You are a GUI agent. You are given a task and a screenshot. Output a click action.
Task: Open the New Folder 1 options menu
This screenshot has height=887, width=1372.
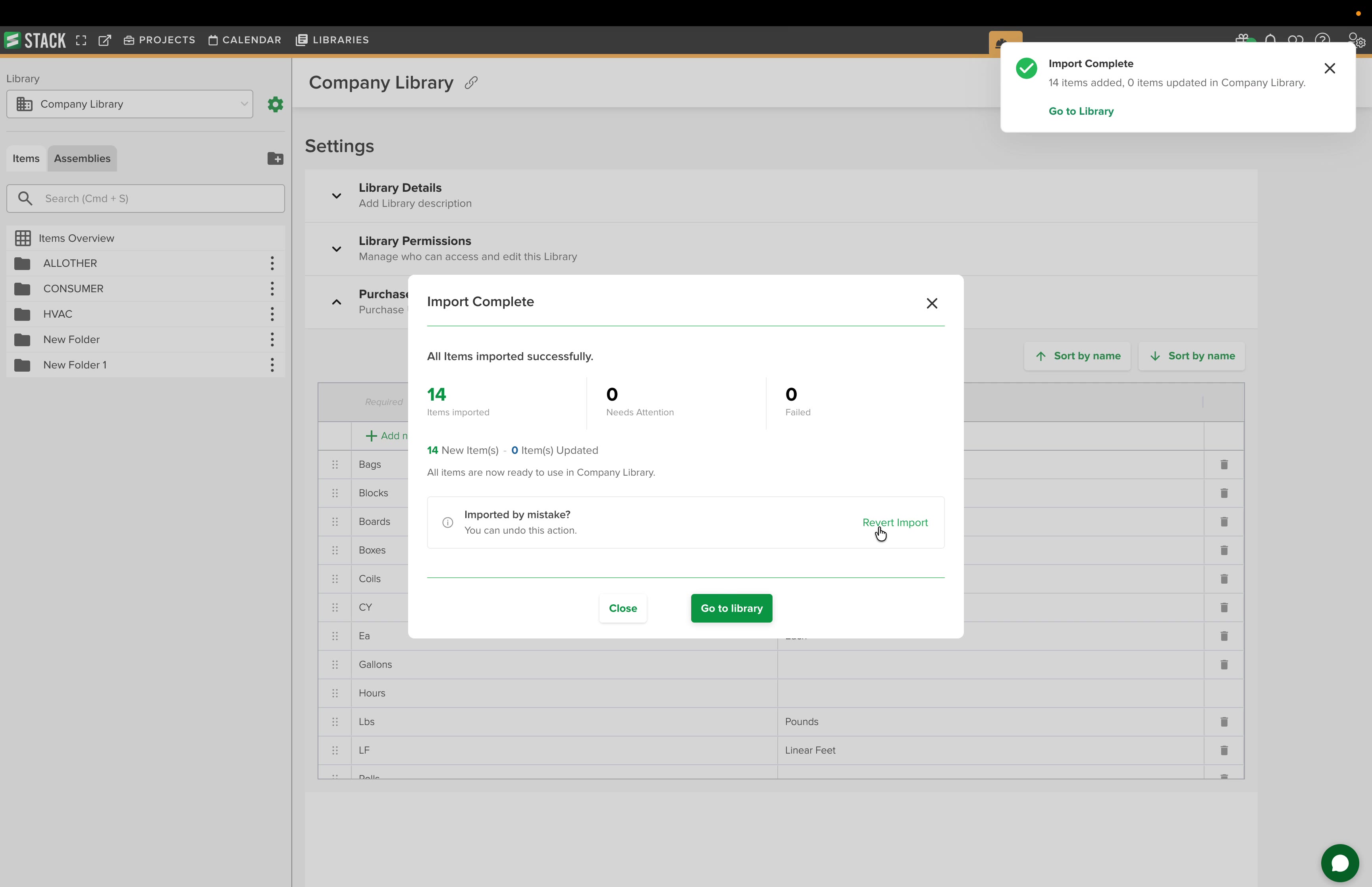(x=272, y=364)
